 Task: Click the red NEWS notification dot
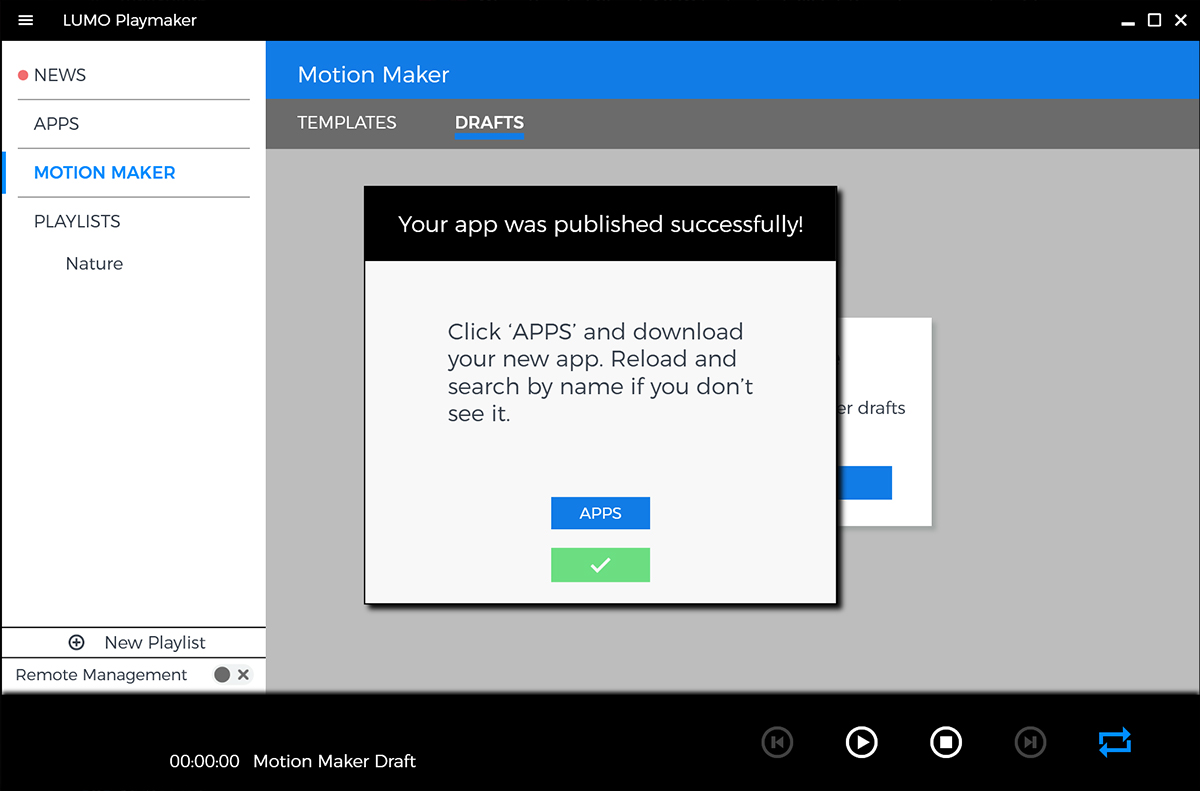click(x=23, y=75)
